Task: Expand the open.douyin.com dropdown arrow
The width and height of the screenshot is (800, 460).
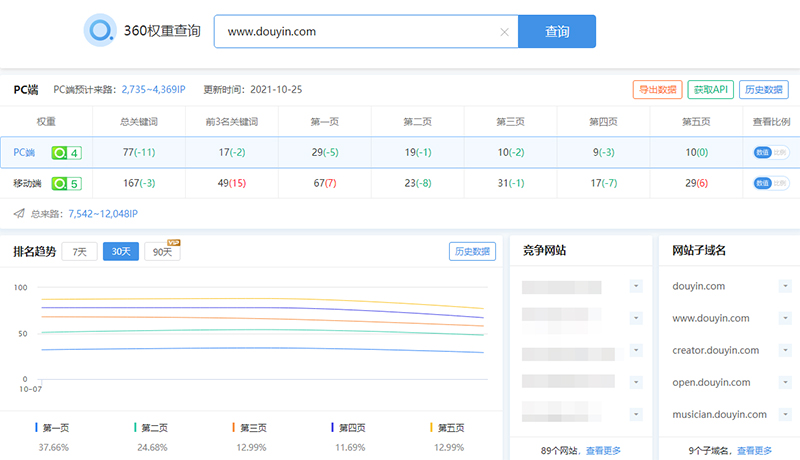Action: [x=785, y=382]
